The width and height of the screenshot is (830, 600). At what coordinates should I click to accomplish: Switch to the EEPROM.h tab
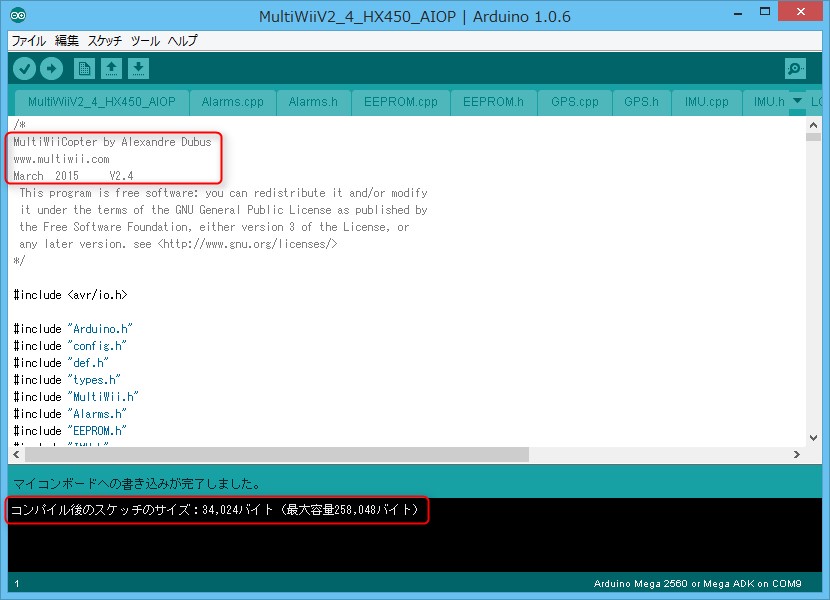point(494,102)
